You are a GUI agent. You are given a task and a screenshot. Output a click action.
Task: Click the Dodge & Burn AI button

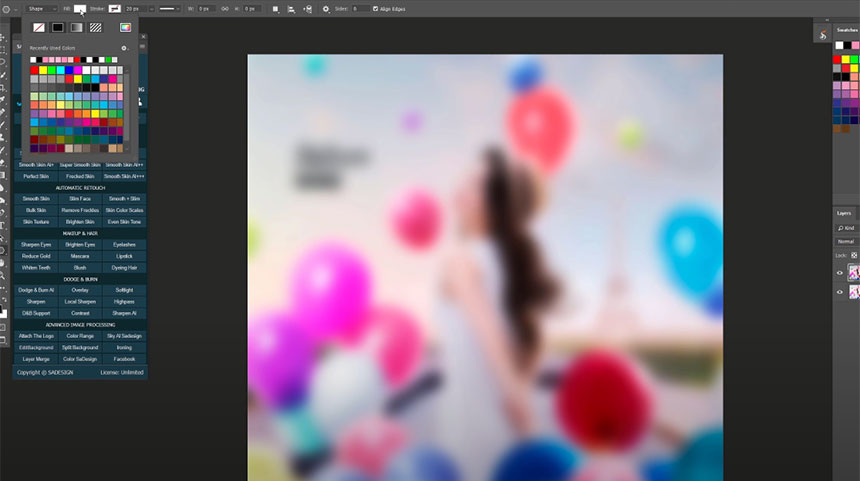coord(36,290)
